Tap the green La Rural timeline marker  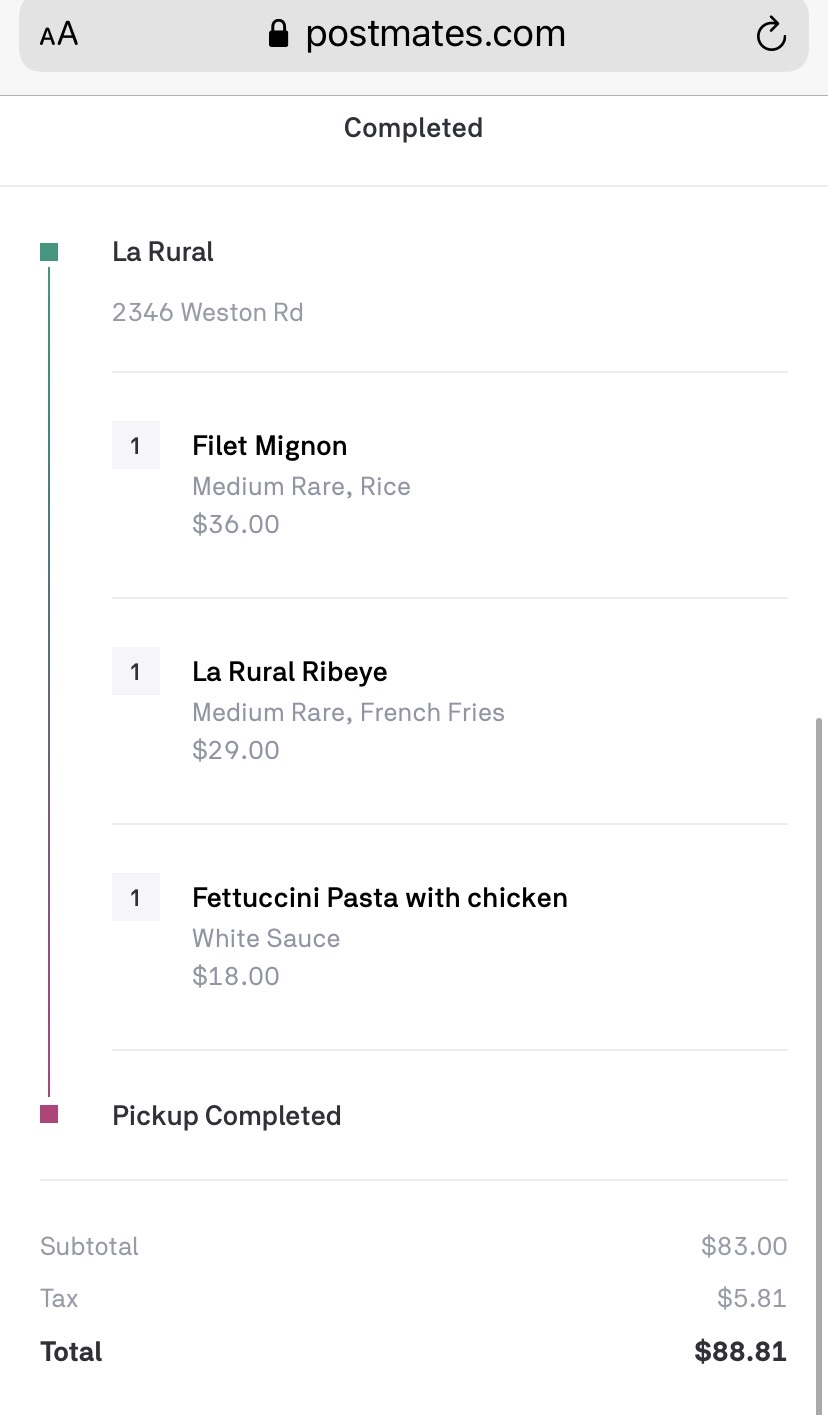pyautogui.click(x=49, y=252)
